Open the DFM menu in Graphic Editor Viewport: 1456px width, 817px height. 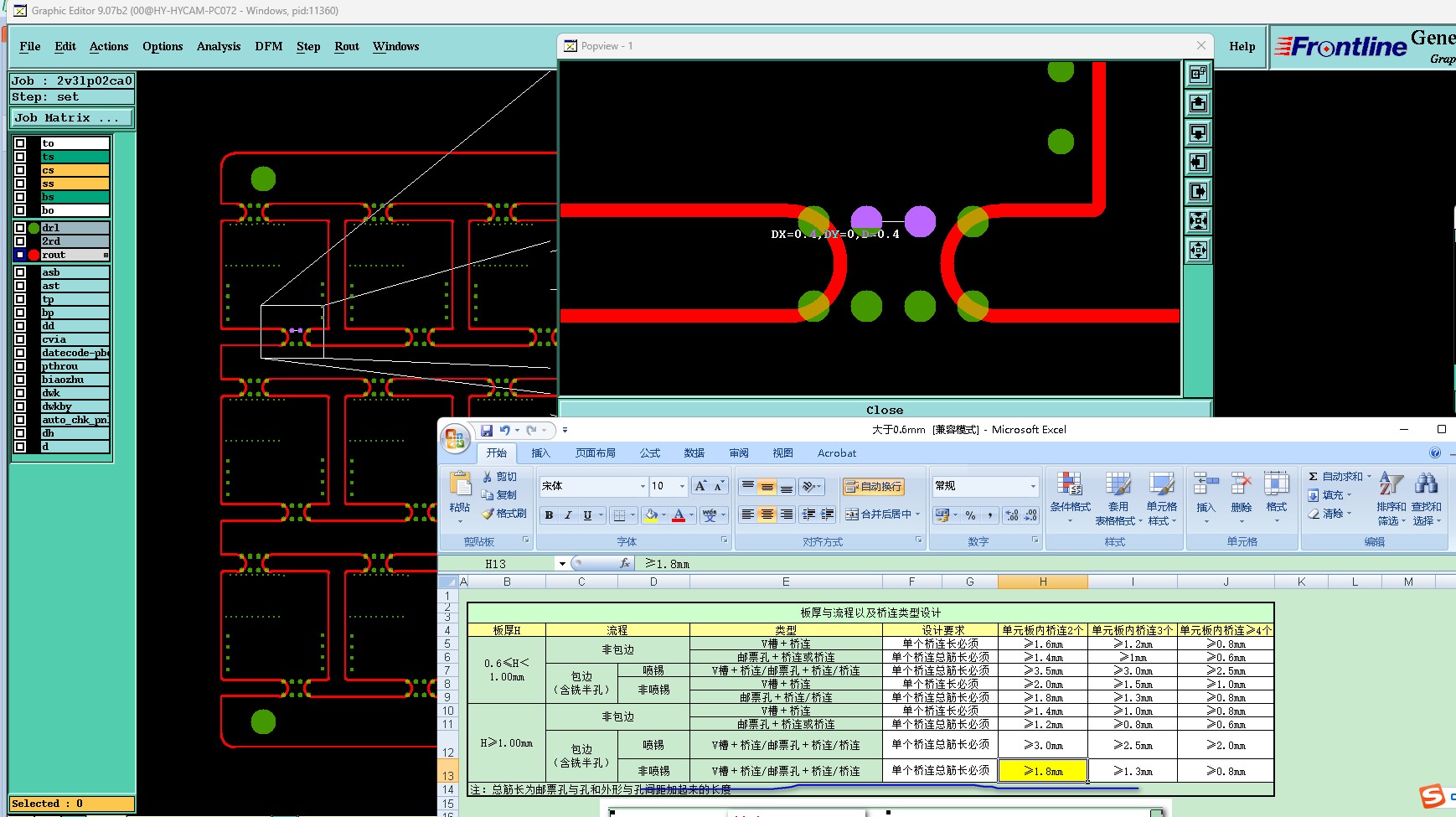(269, 46)
